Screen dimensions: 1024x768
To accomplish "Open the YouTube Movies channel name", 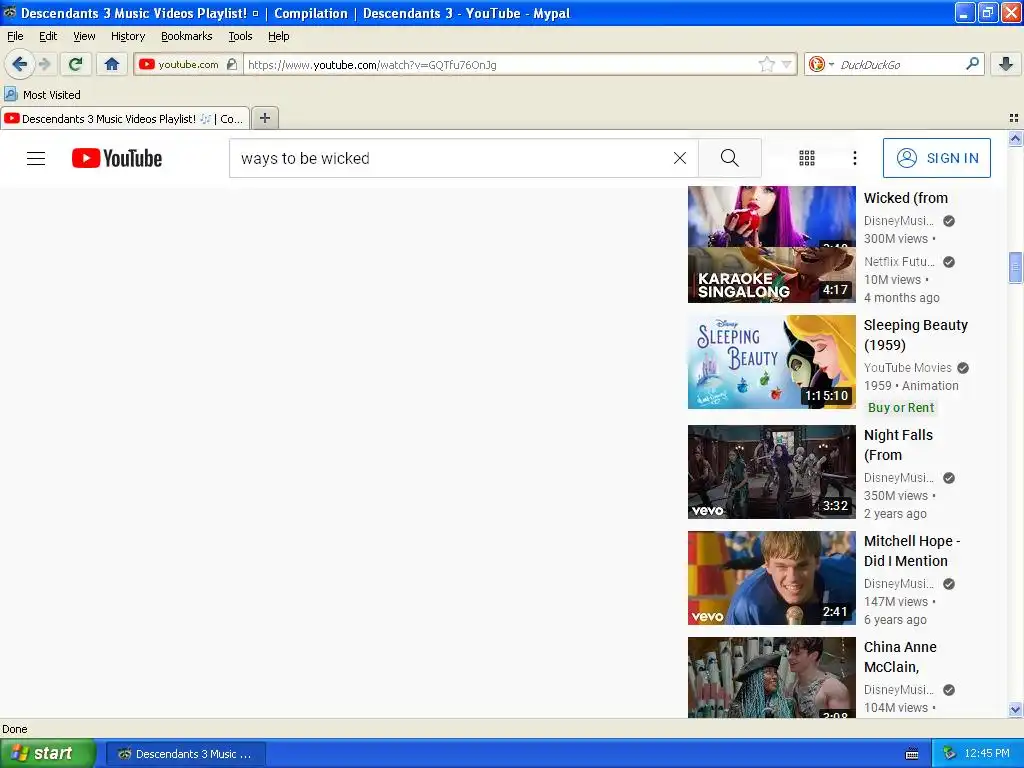I will coord(907,368).
